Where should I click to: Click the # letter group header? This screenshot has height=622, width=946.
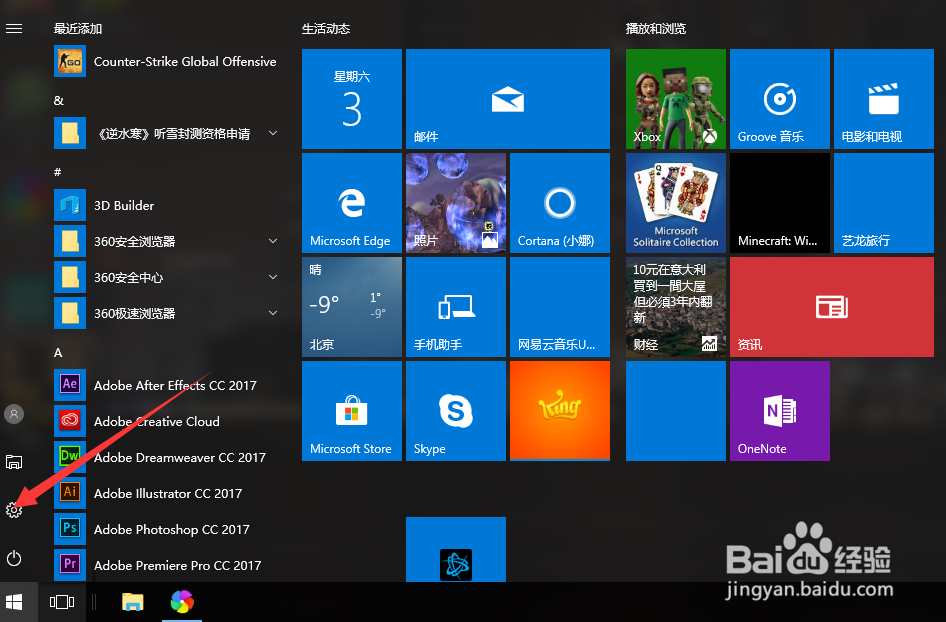(x=57, y=173)
